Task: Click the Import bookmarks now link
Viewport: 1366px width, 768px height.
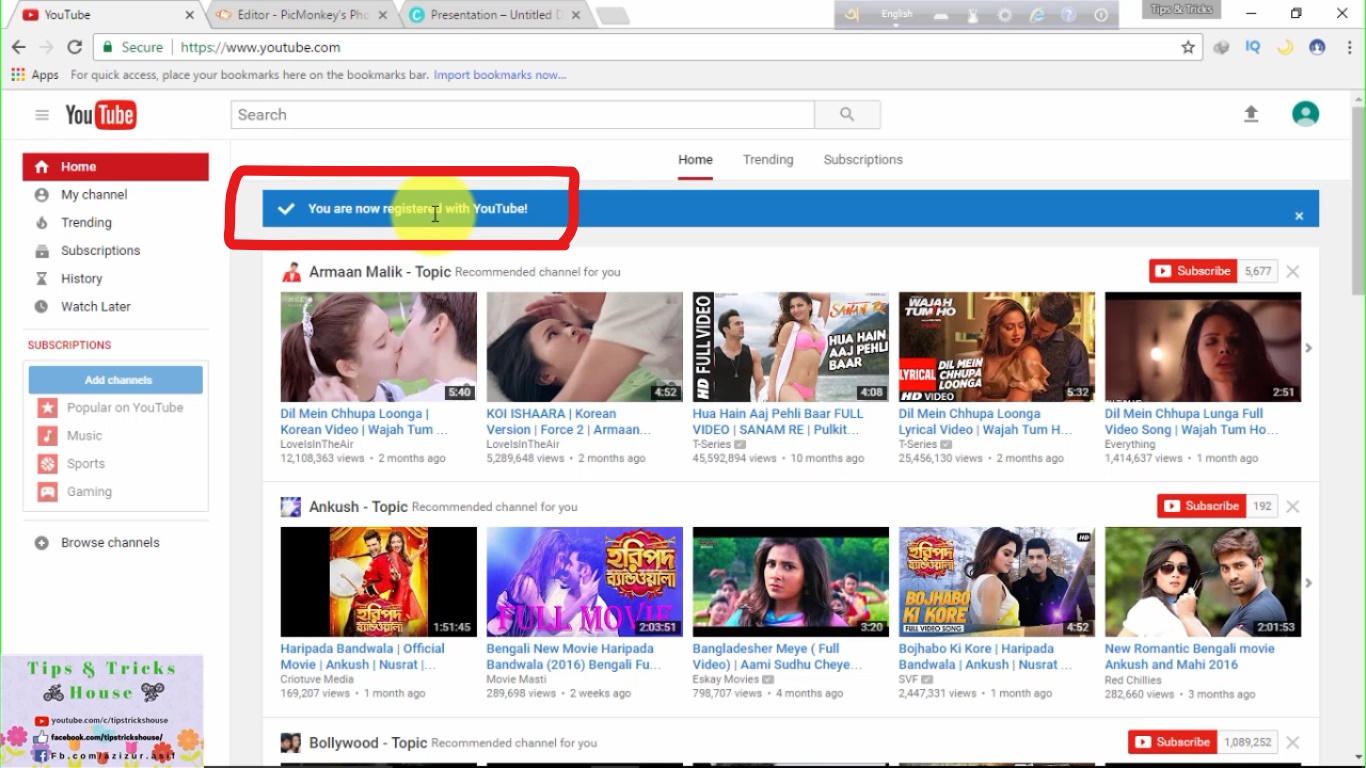Action: pos(500,75)
